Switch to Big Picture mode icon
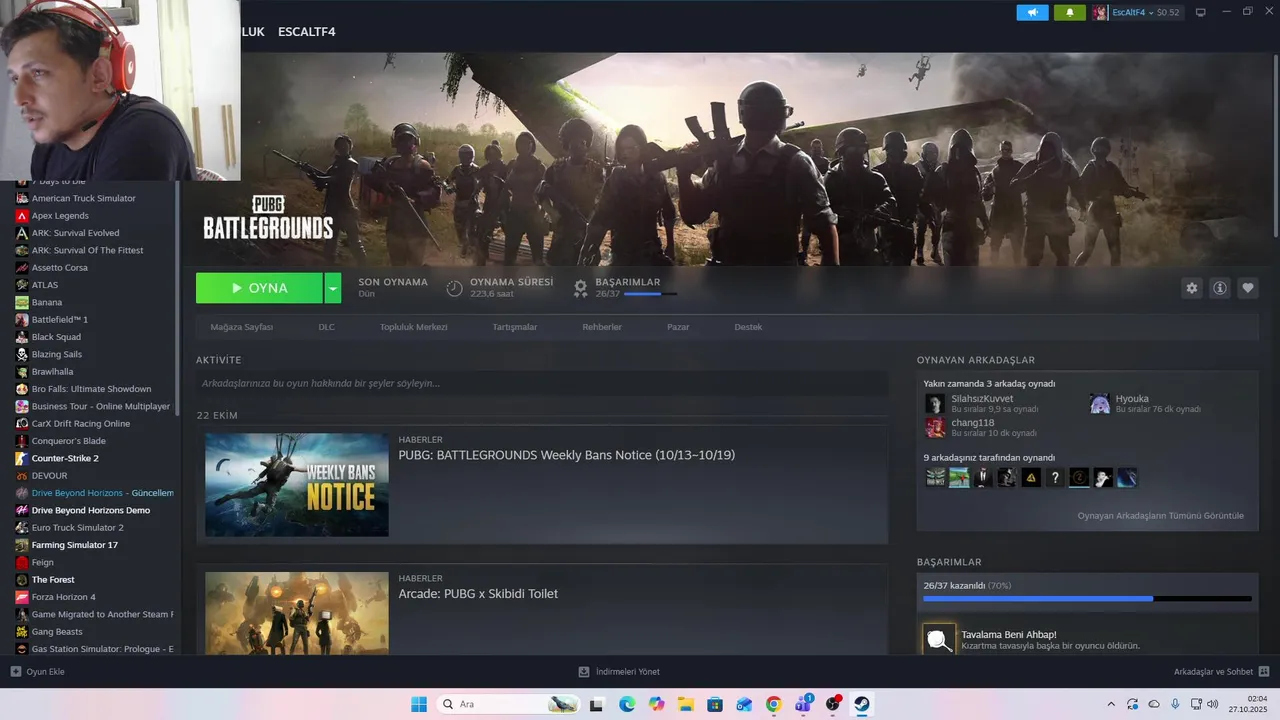Viewport: 1280px width, 720px height. pos(1201,12)
